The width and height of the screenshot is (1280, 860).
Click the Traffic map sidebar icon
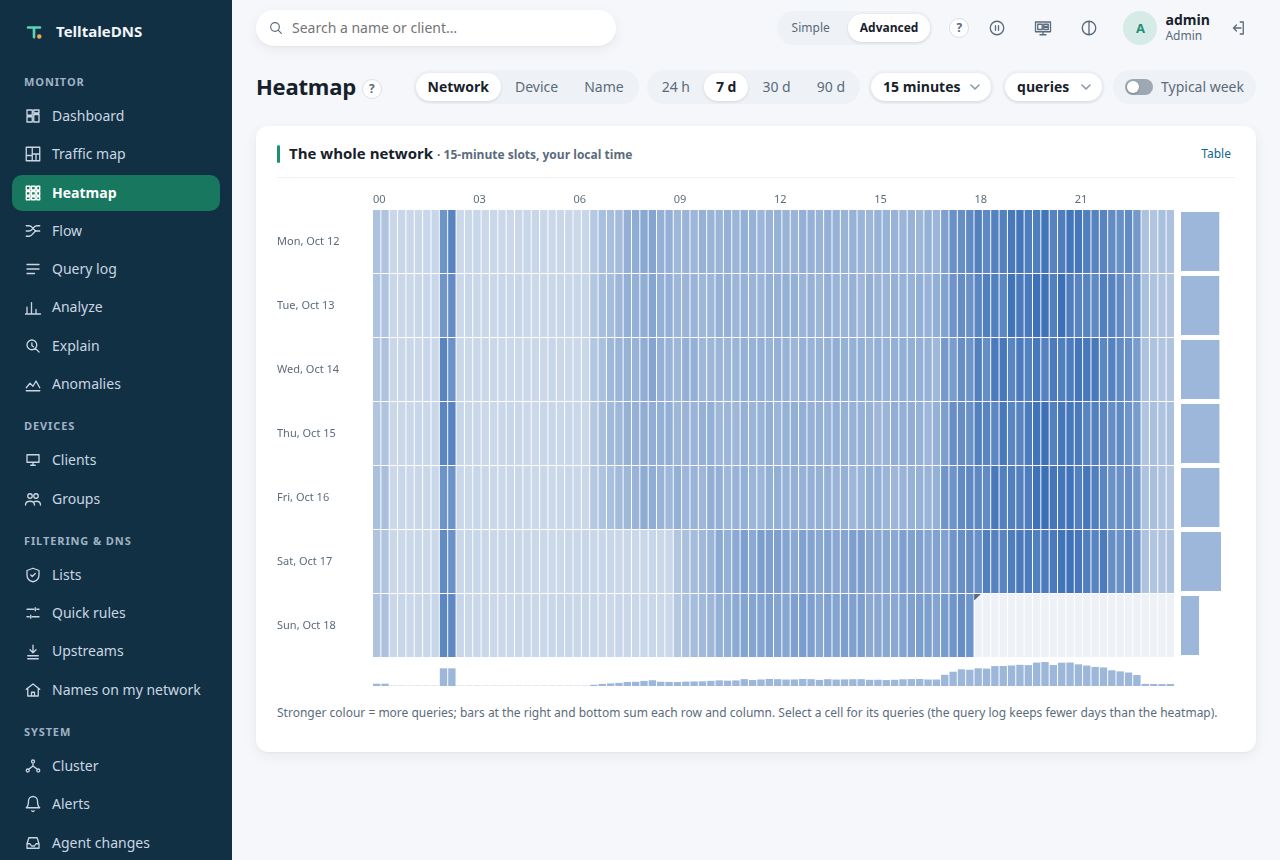[33, 154]
